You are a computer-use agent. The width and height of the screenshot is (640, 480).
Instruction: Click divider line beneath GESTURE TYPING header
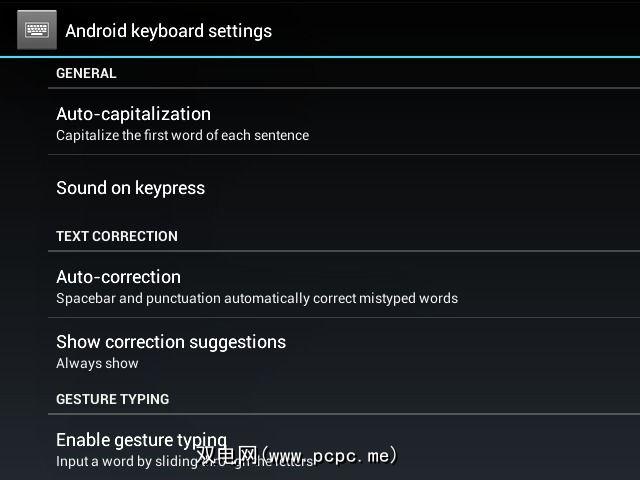pos(344,414)
